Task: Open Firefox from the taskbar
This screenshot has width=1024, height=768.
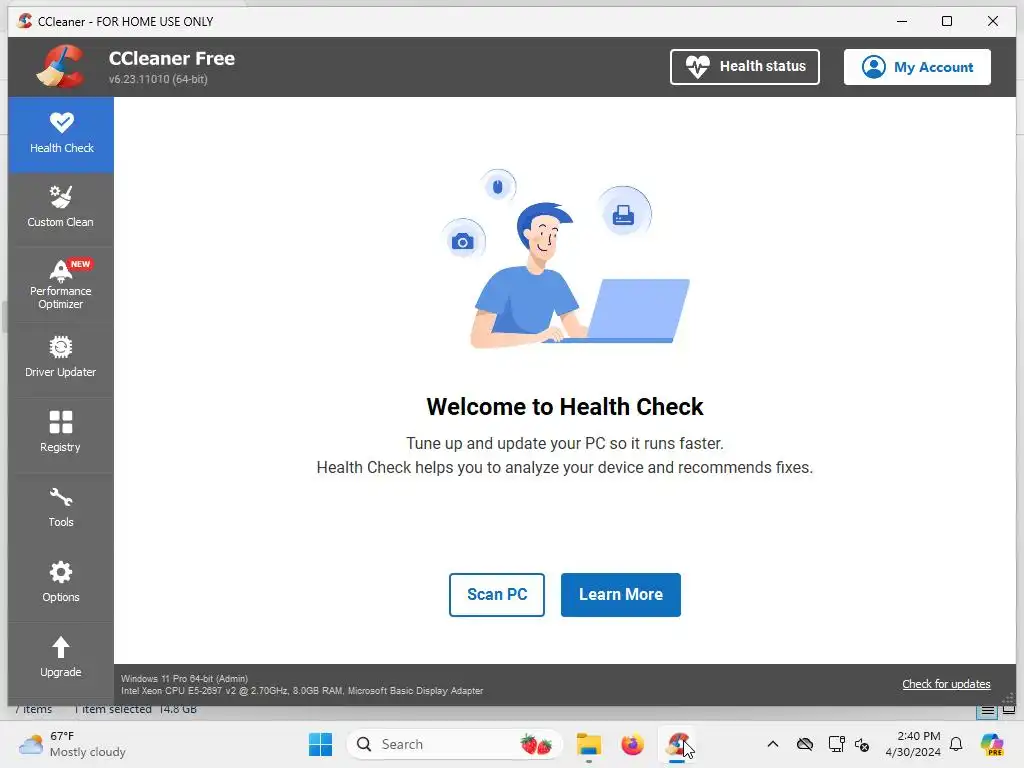Action: click(632, 744)
